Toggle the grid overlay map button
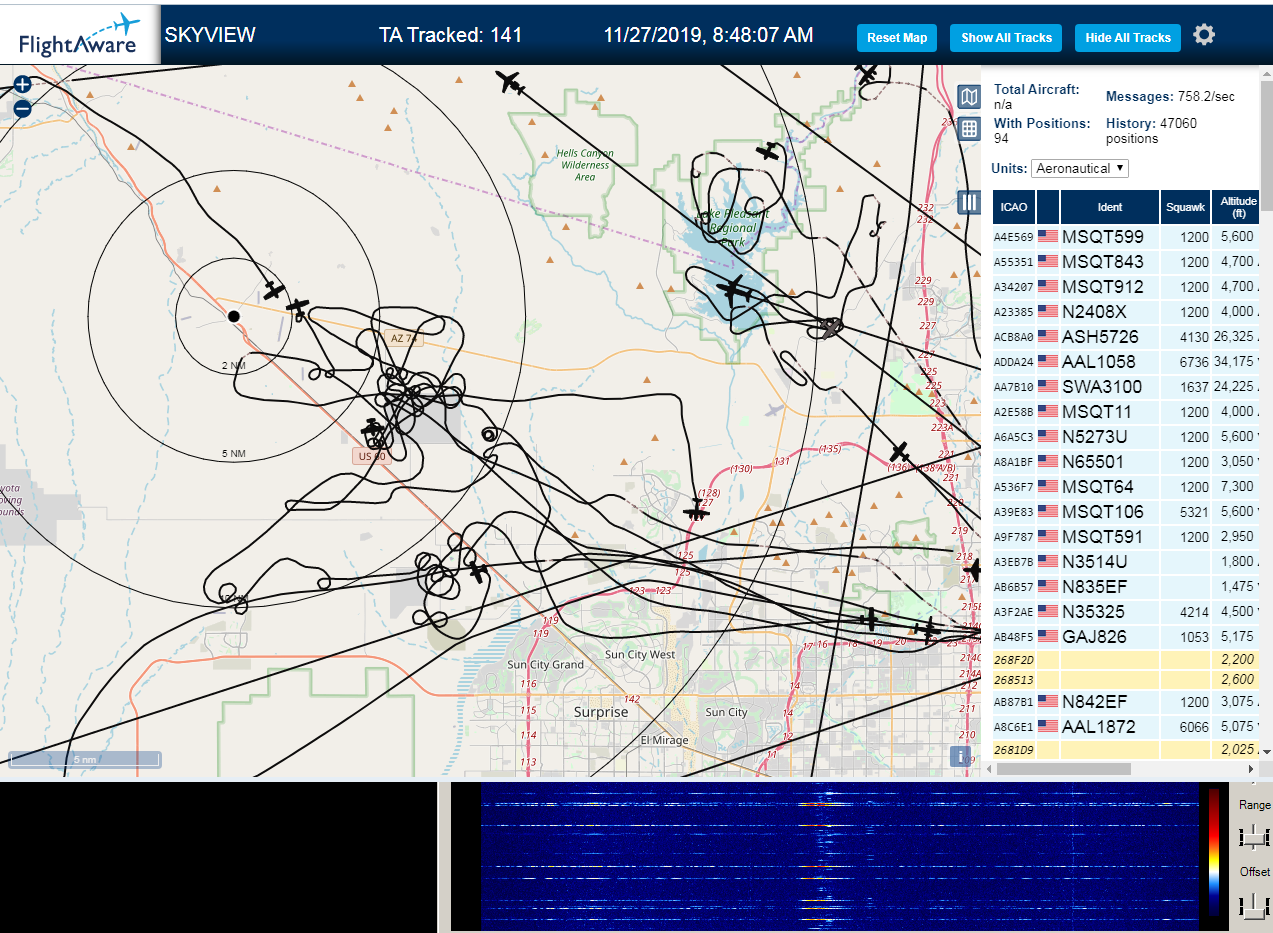The image size is (1273, 933). click(968, 128)
